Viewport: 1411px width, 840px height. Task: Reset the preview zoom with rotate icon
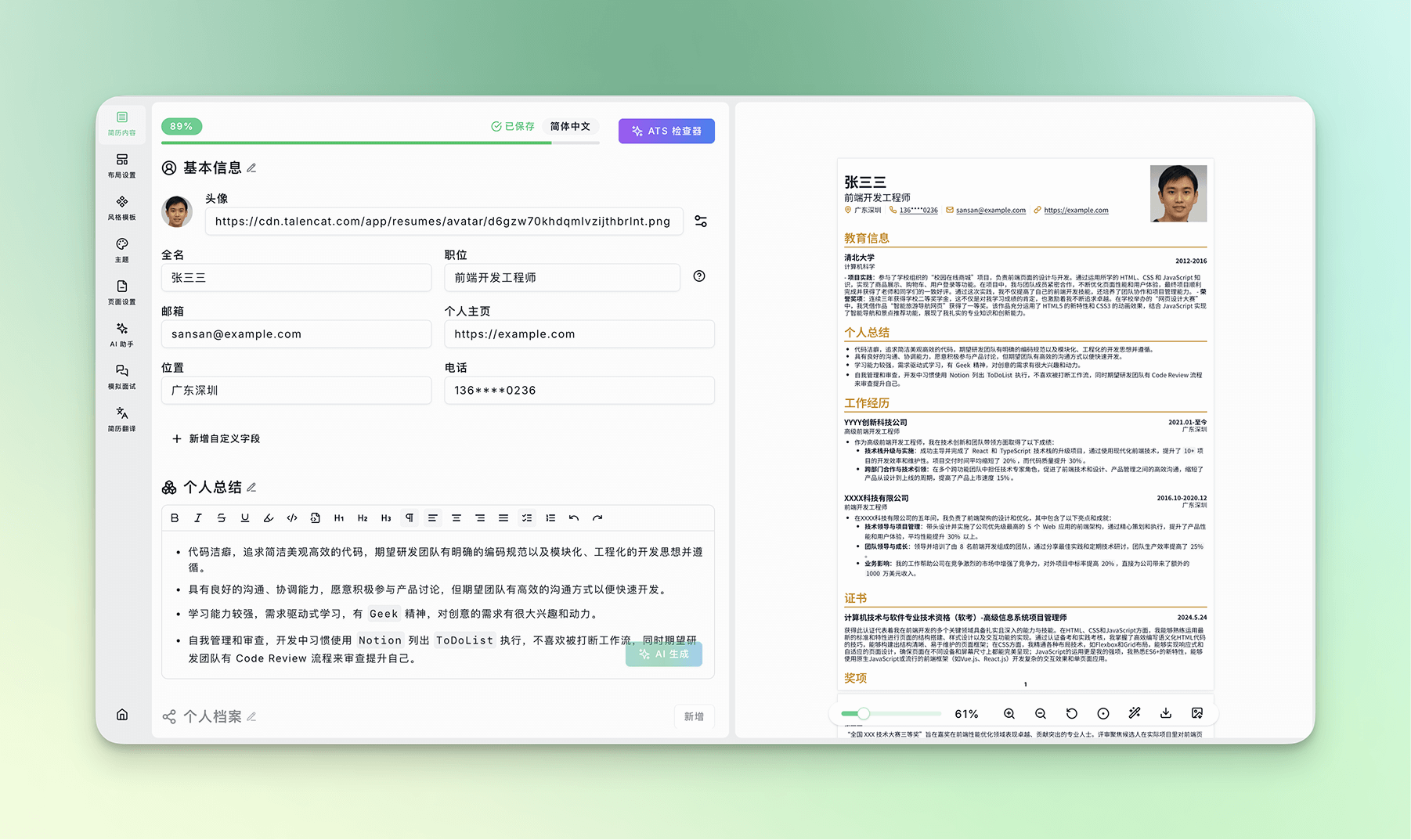1072,713
